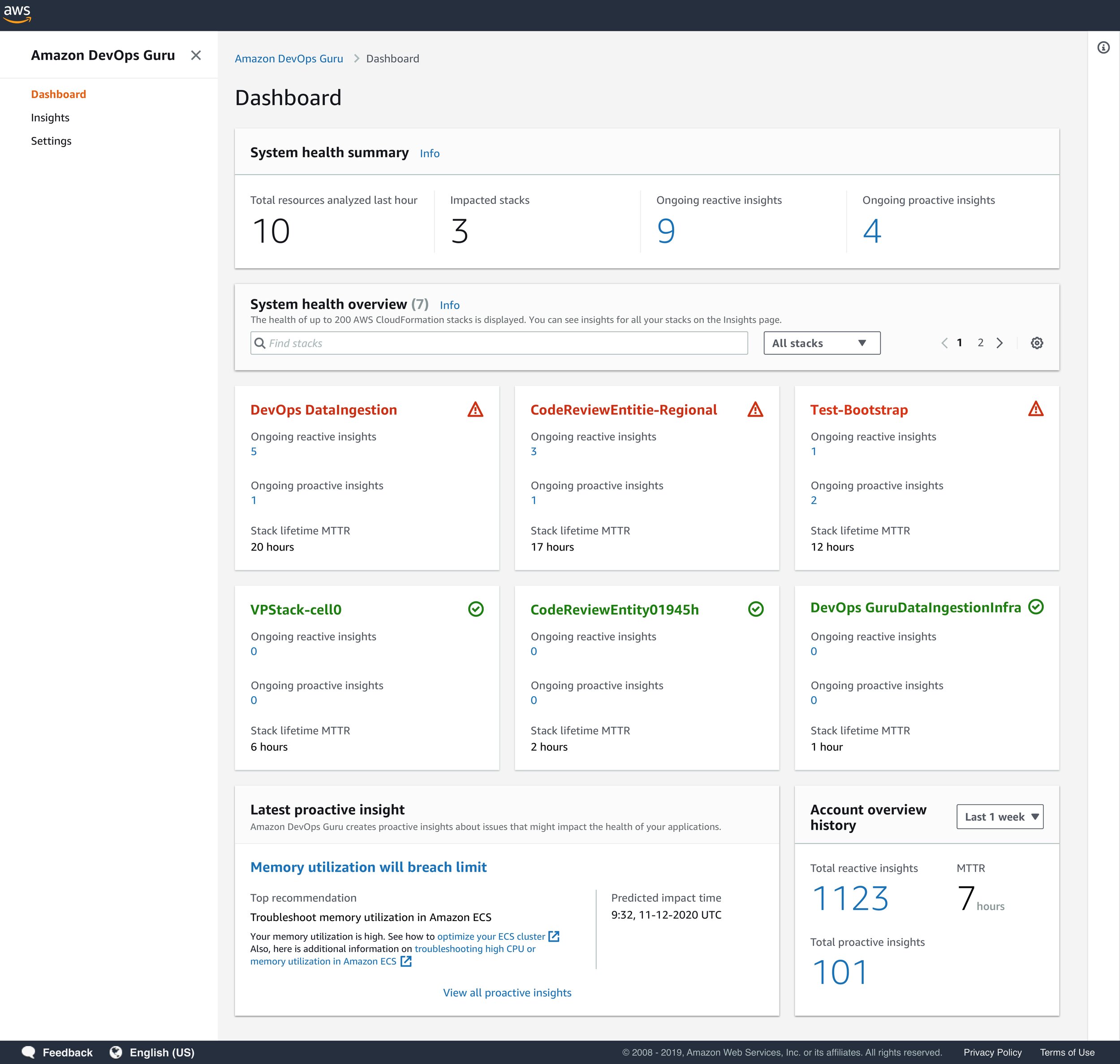Viewport: 1120px width, 1064px height.
Task: Click proactive insights 0 on CodeReviewEntity01945h
Action: pos(534,700)
